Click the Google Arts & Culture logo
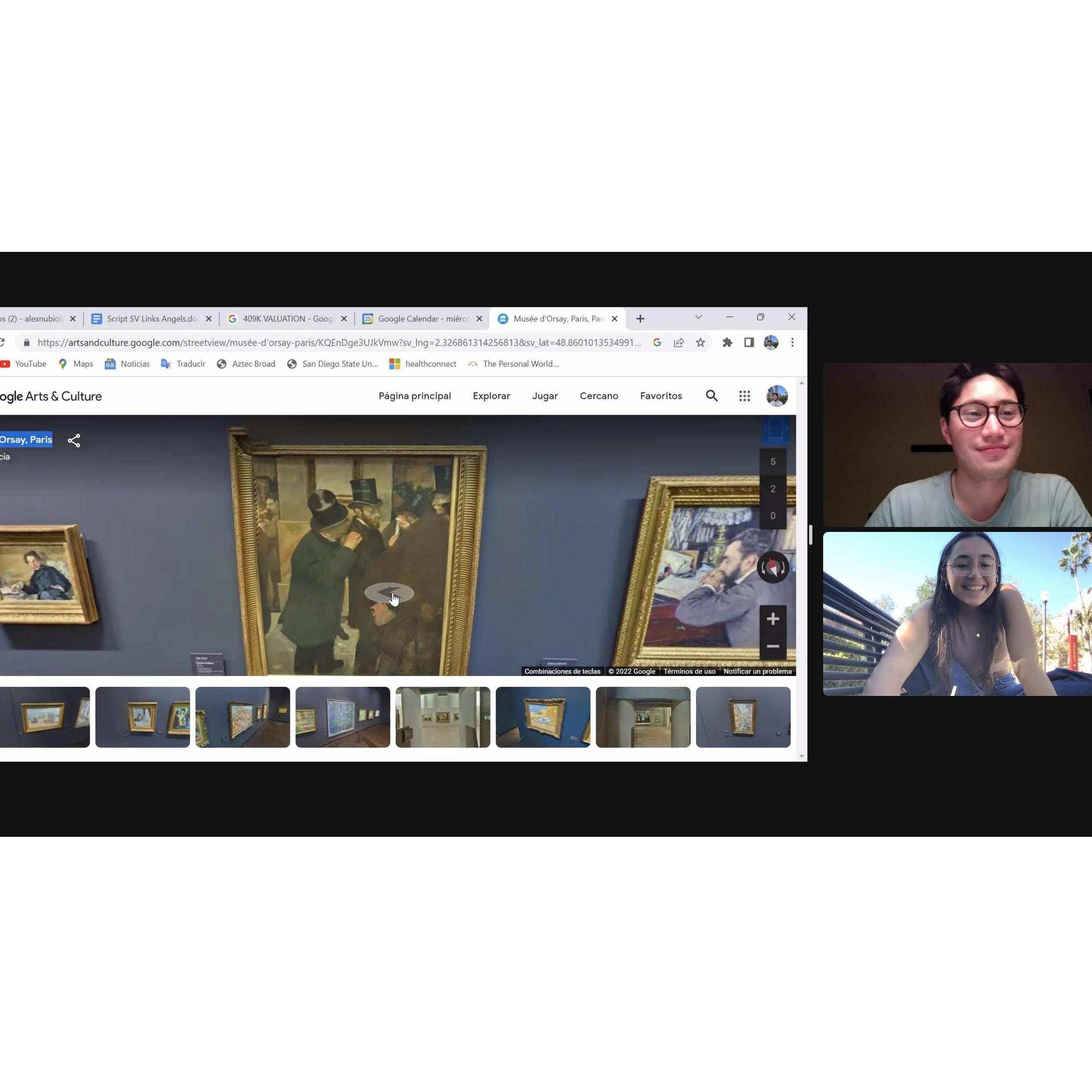 [51, 397]
